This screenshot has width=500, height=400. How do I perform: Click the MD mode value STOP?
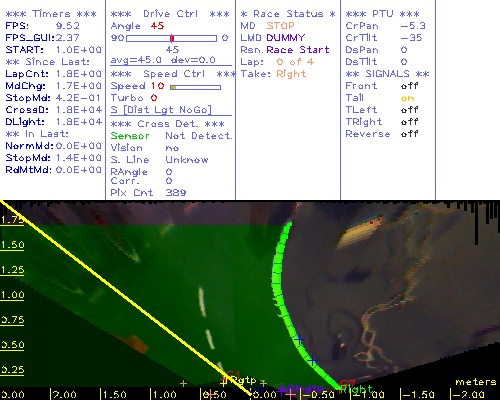point(280,26)
